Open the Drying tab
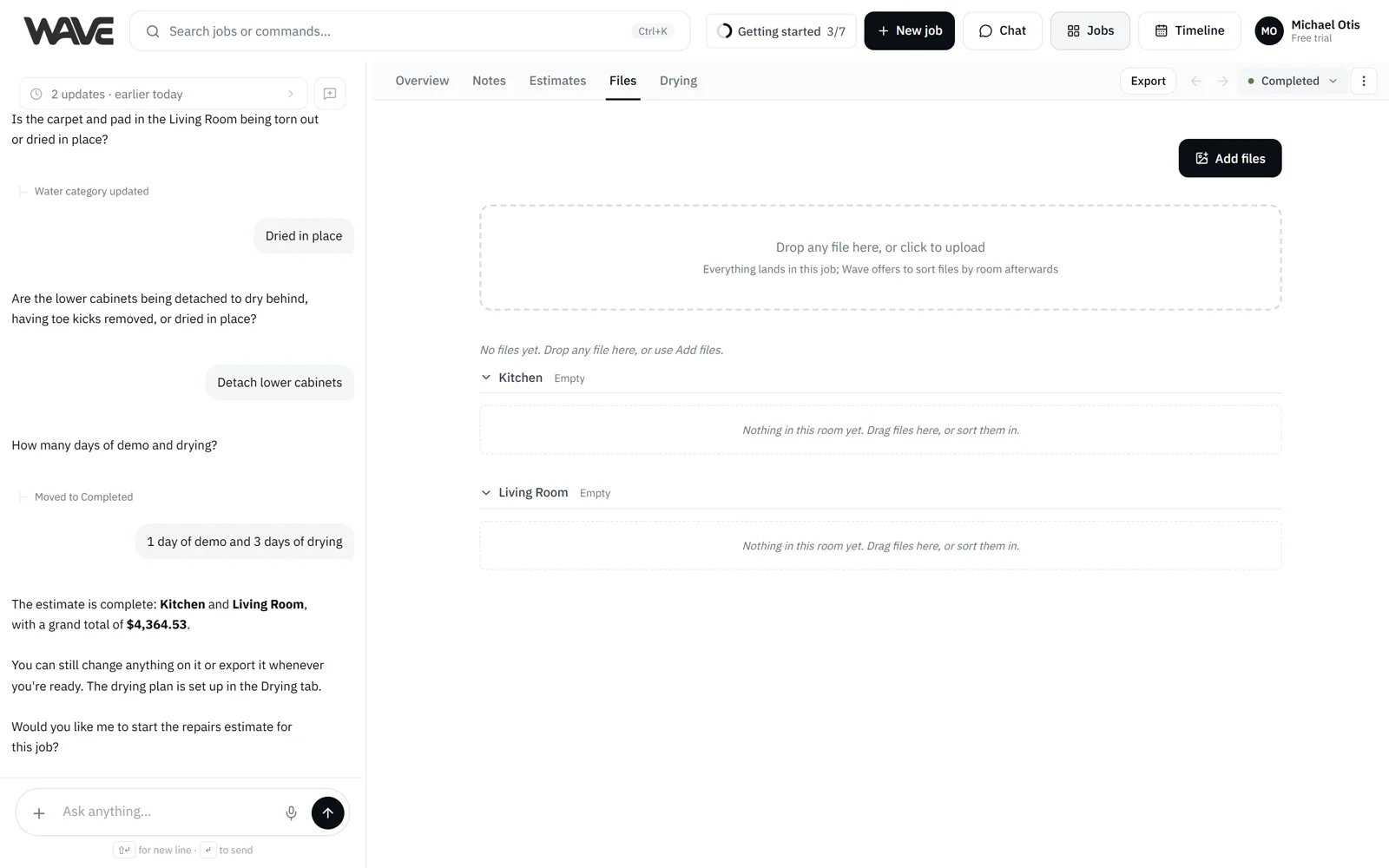The width and height of the screenshot is (1389, 868). [x=678, y=81]
